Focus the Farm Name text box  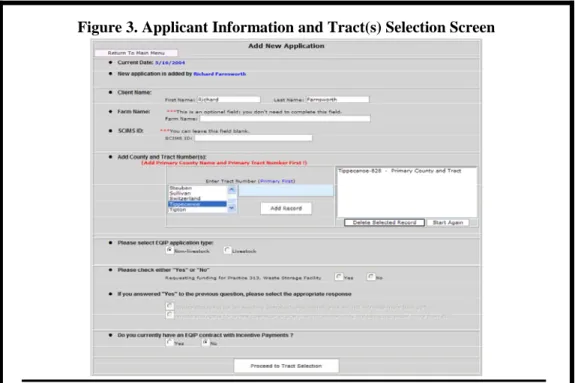point(285,118)
